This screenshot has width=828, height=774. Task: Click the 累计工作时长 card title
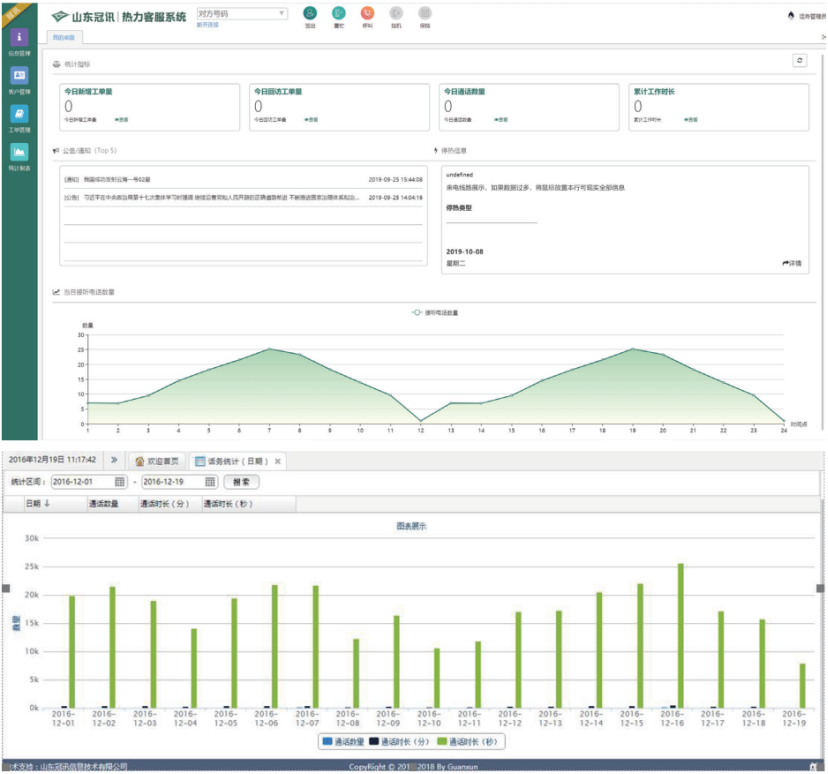pyautogui.click(x=654, y=92)
